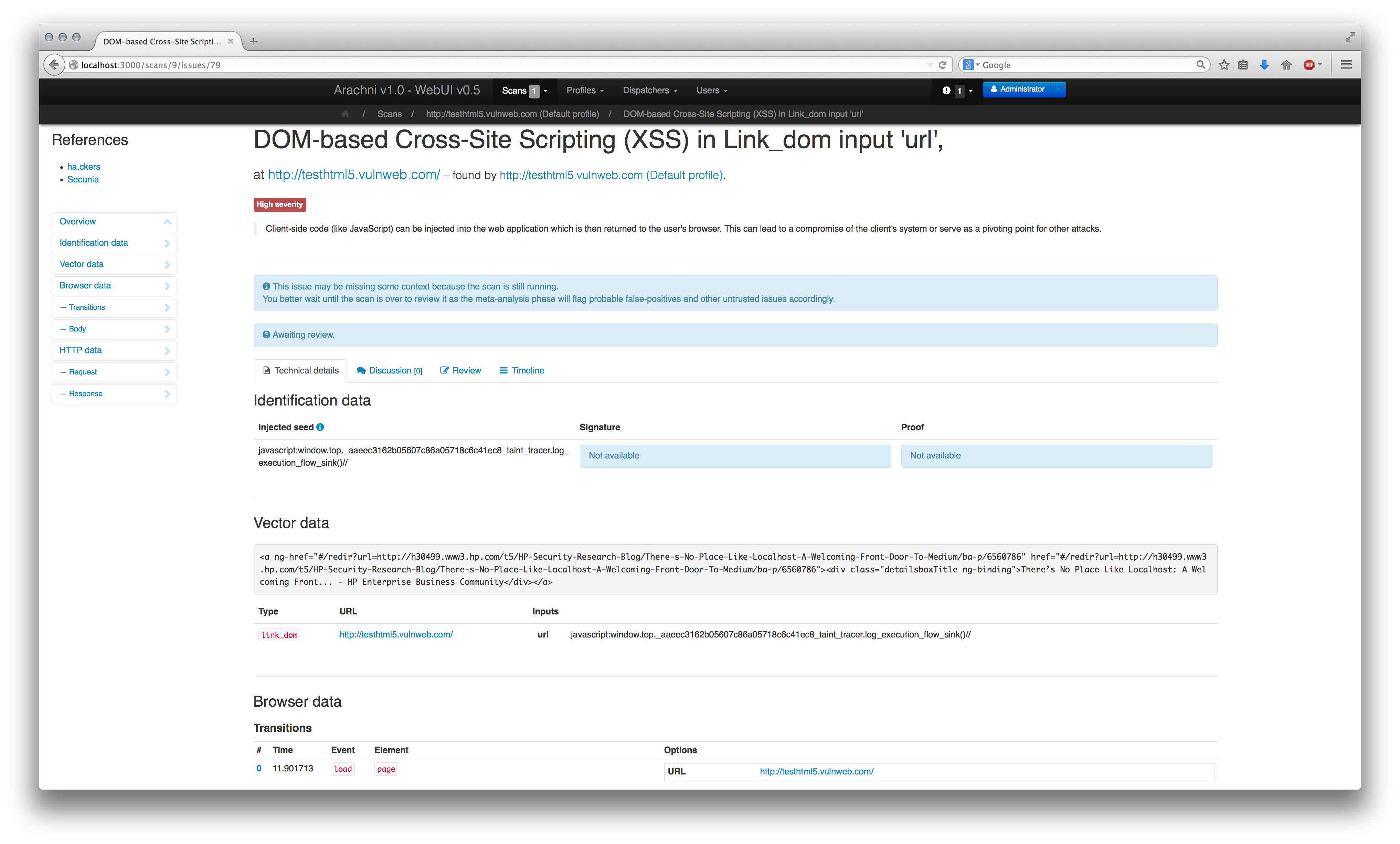Open the ha.ckers reference link
1400x844 pixels.
pos(84,167)
